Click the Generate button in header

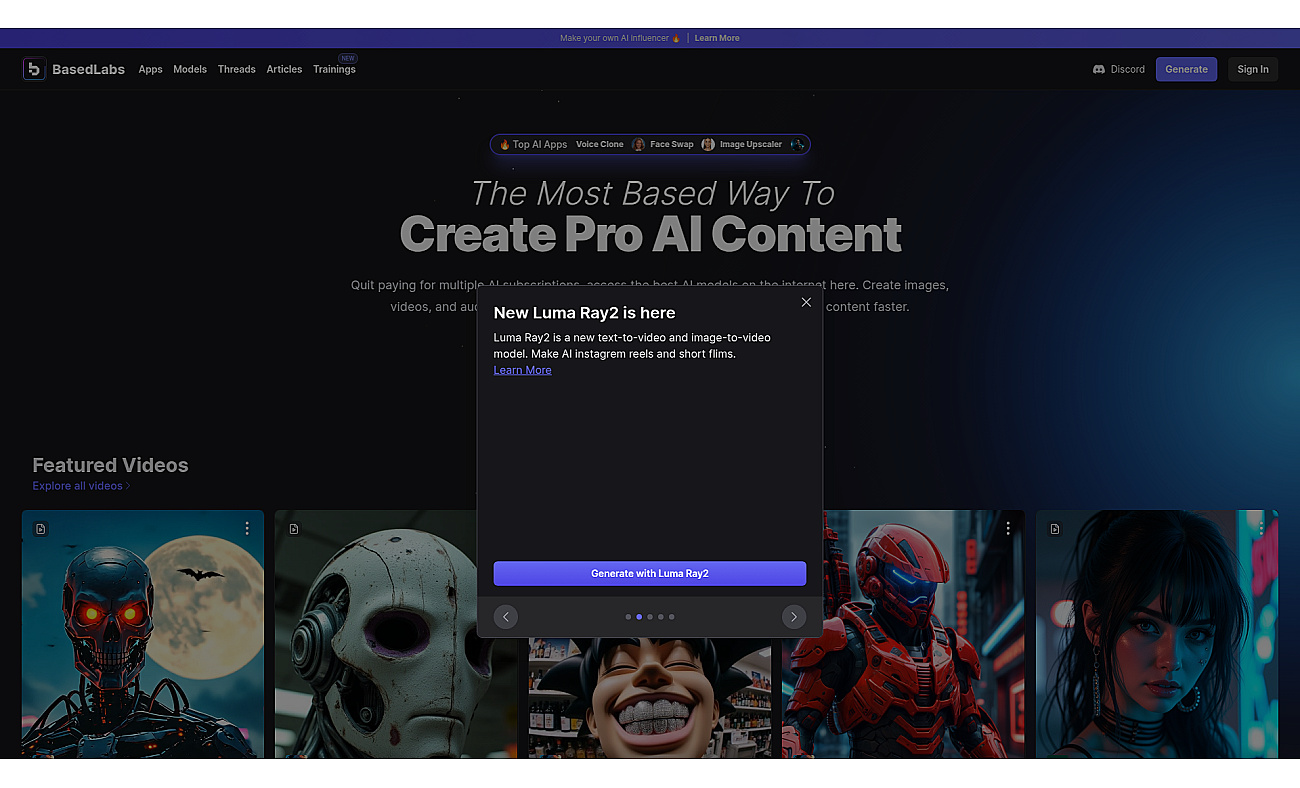pyautogui.click(x=1186, y=69)
